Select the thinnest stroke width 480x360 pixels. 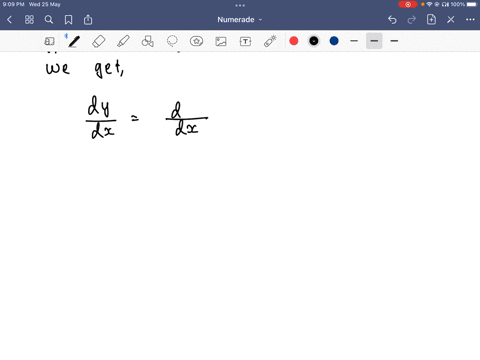point(354,41)
